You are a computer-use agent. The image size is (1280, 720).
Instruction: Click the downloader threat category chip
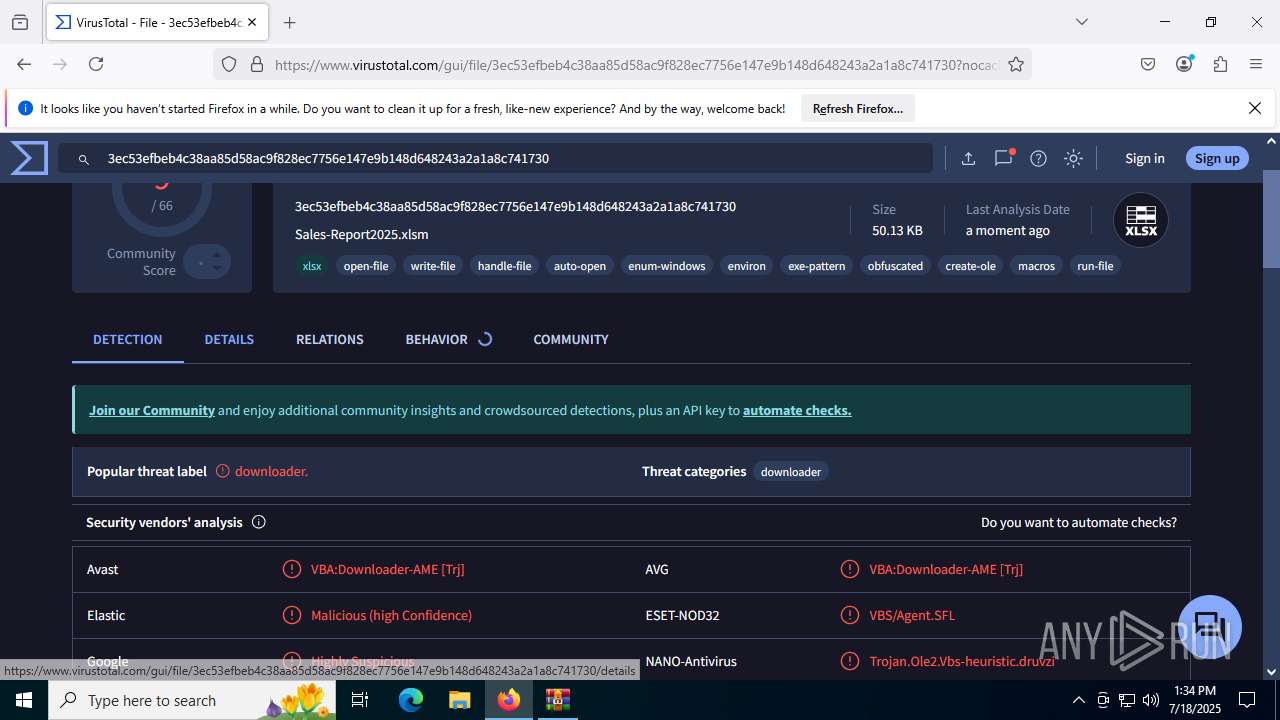(791, 472)
